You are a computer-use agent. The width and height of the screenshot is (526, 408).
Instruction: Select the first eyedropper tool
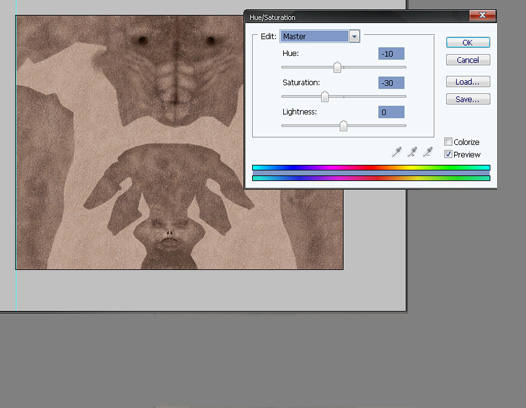[x=397, y=152]
